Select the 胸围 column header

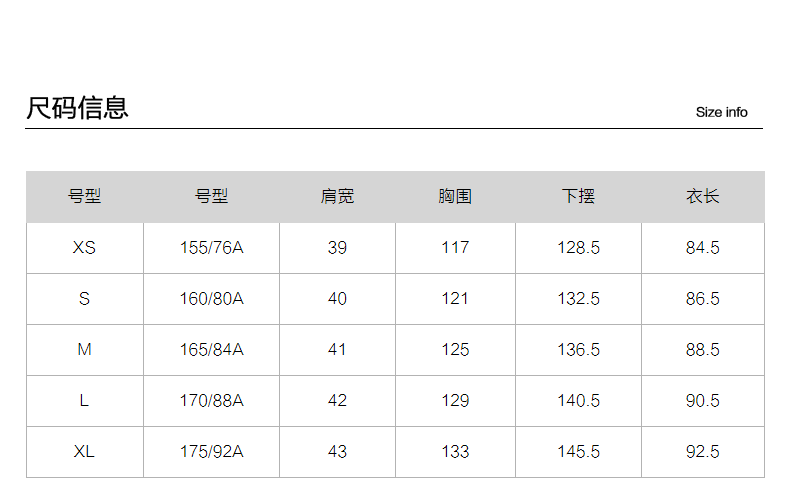[x=455, y=197]
